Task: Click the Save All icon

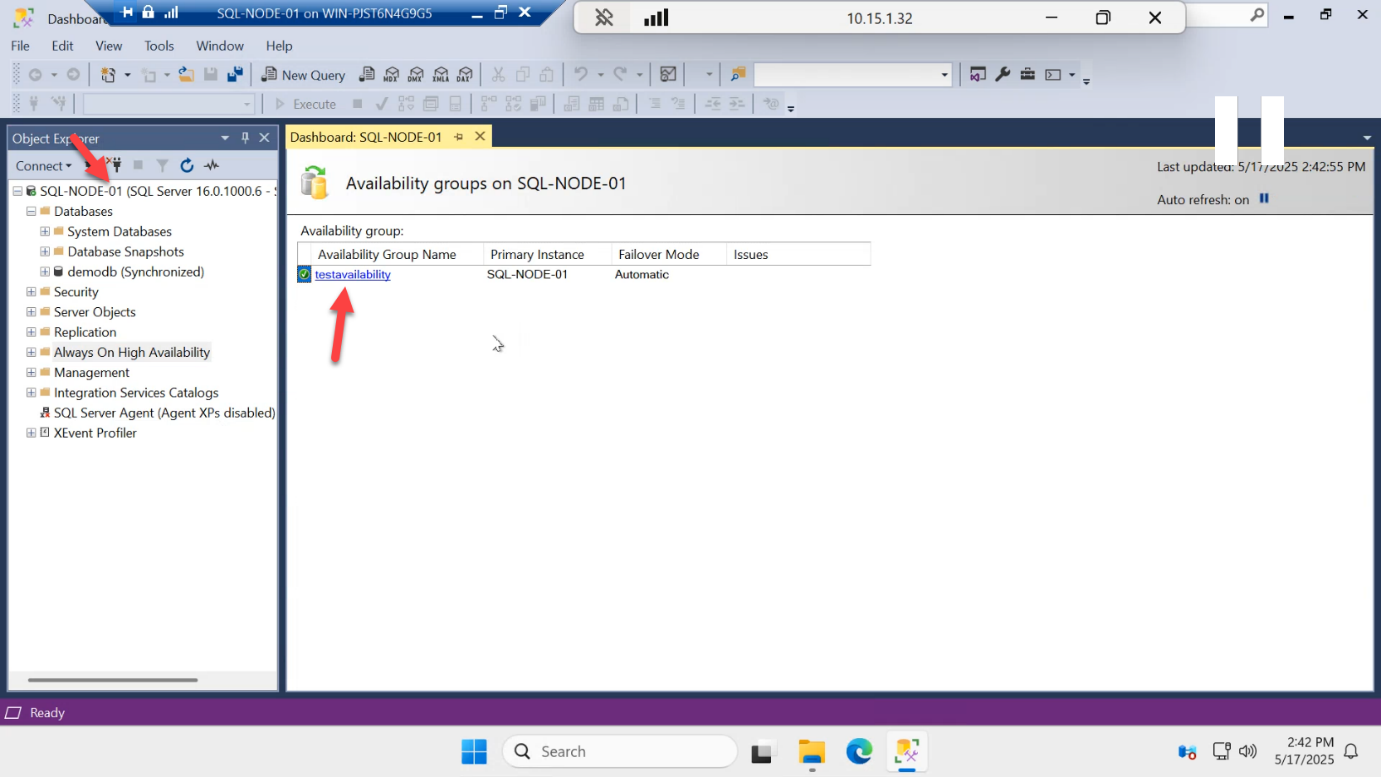Action: [x=235, y=75]
